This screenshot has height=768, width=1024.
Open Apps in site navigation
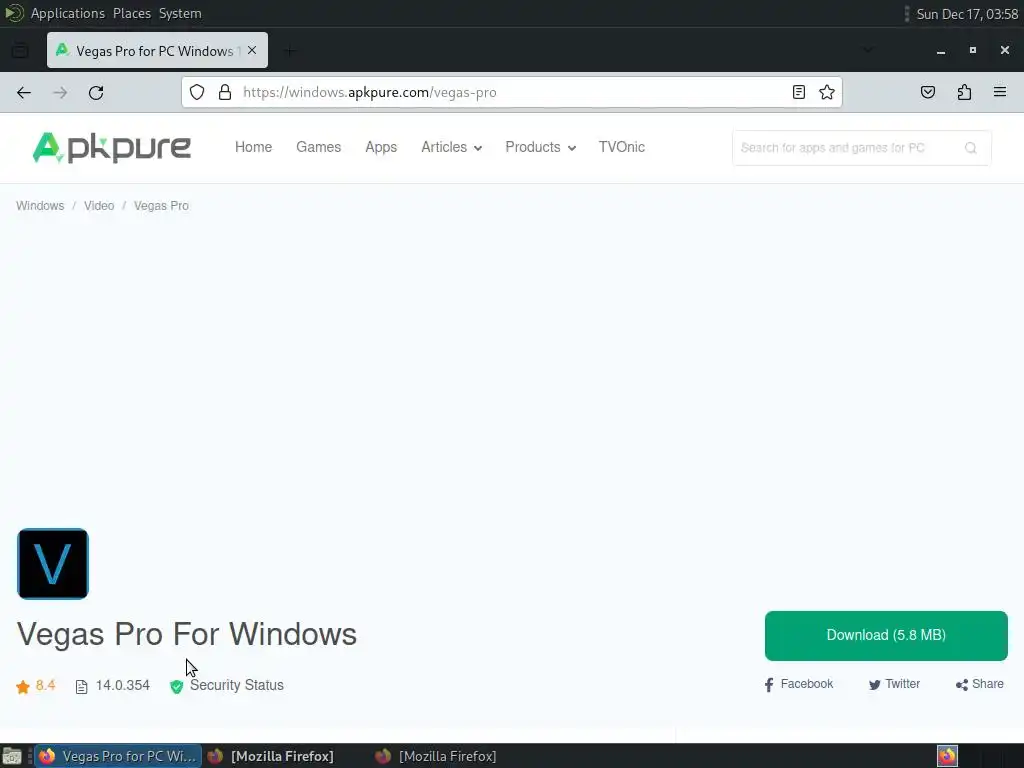[x=381, y=148]
